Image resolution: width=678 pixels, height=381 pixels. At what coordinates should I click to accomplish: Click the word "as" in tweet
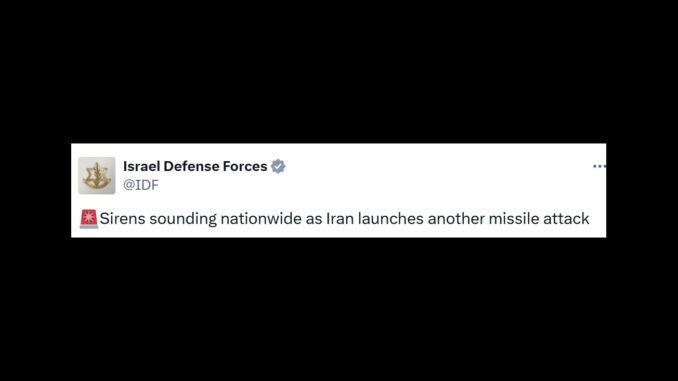point(313,220)
